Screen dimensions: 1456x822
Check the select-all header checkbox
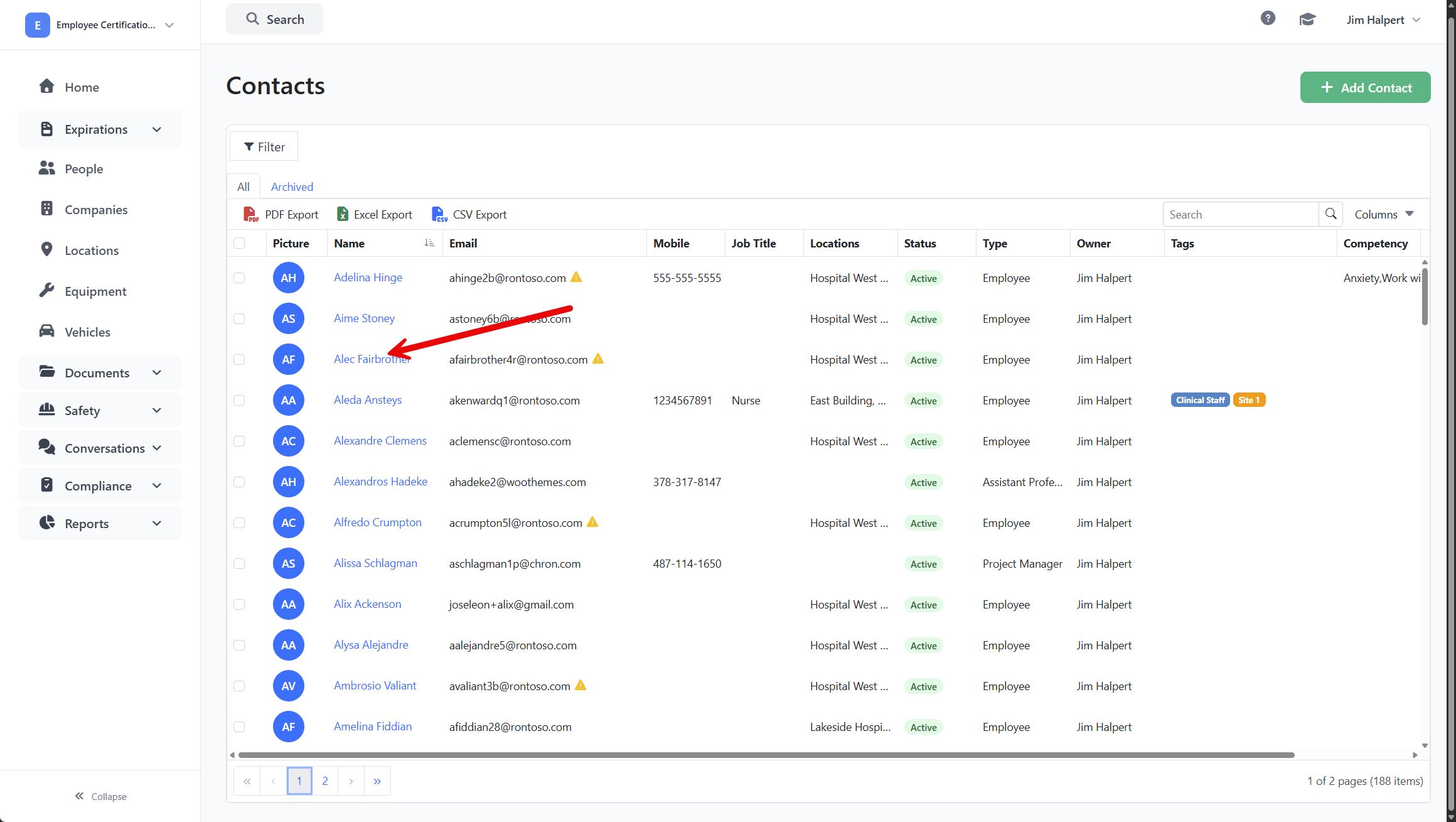tap(239, 243)
